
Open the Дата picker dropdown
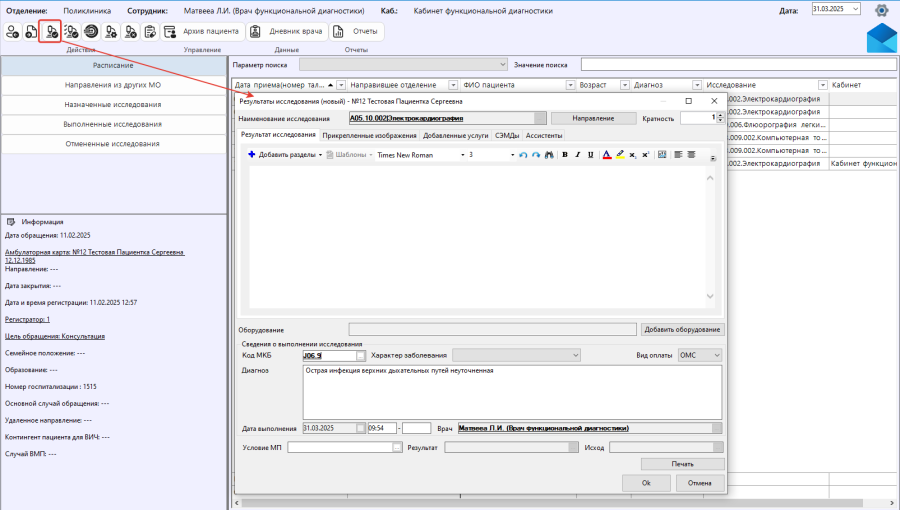click(x=855, y=9)
